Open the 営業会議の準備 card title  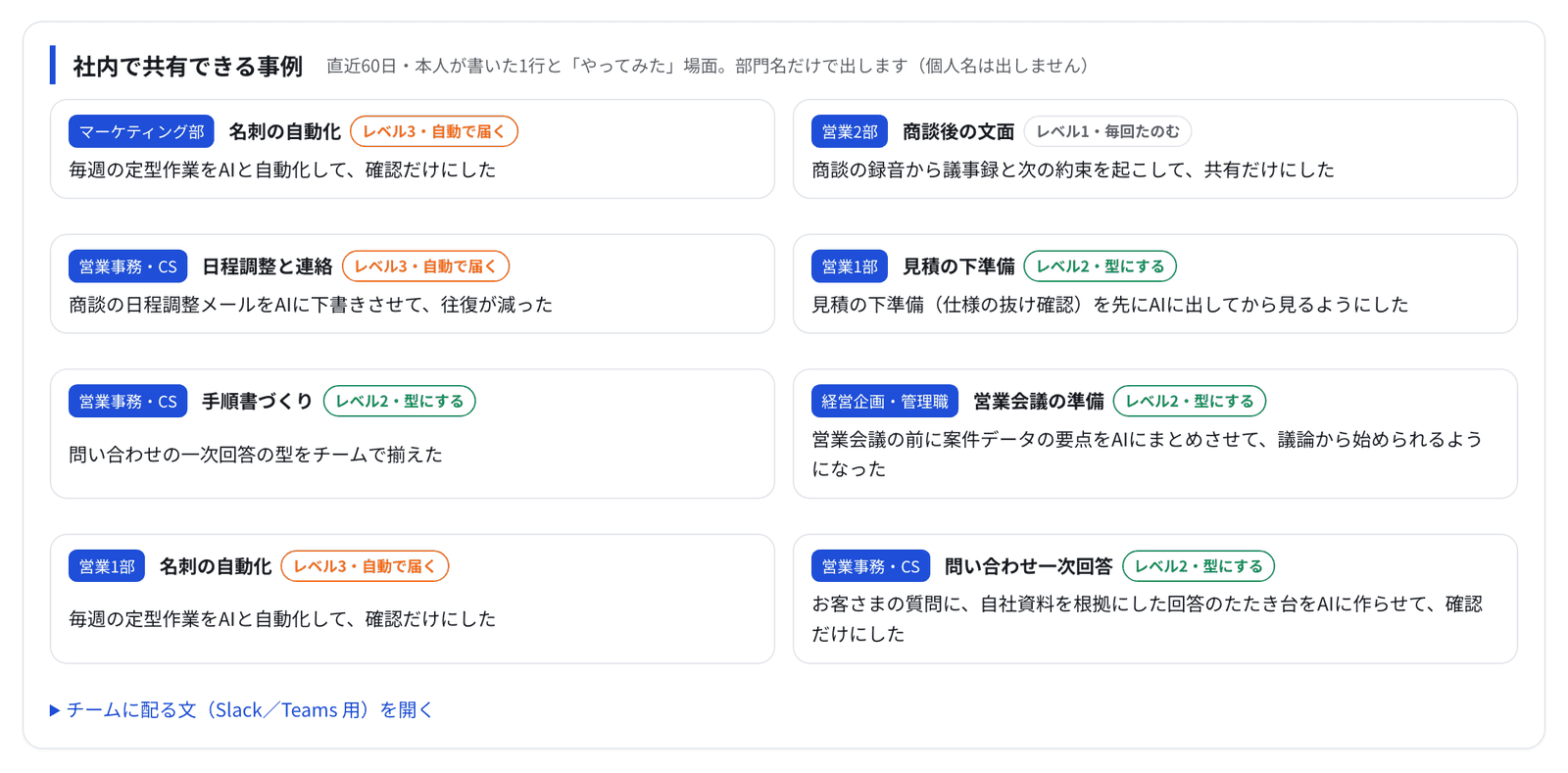[x=1039, y=402]
